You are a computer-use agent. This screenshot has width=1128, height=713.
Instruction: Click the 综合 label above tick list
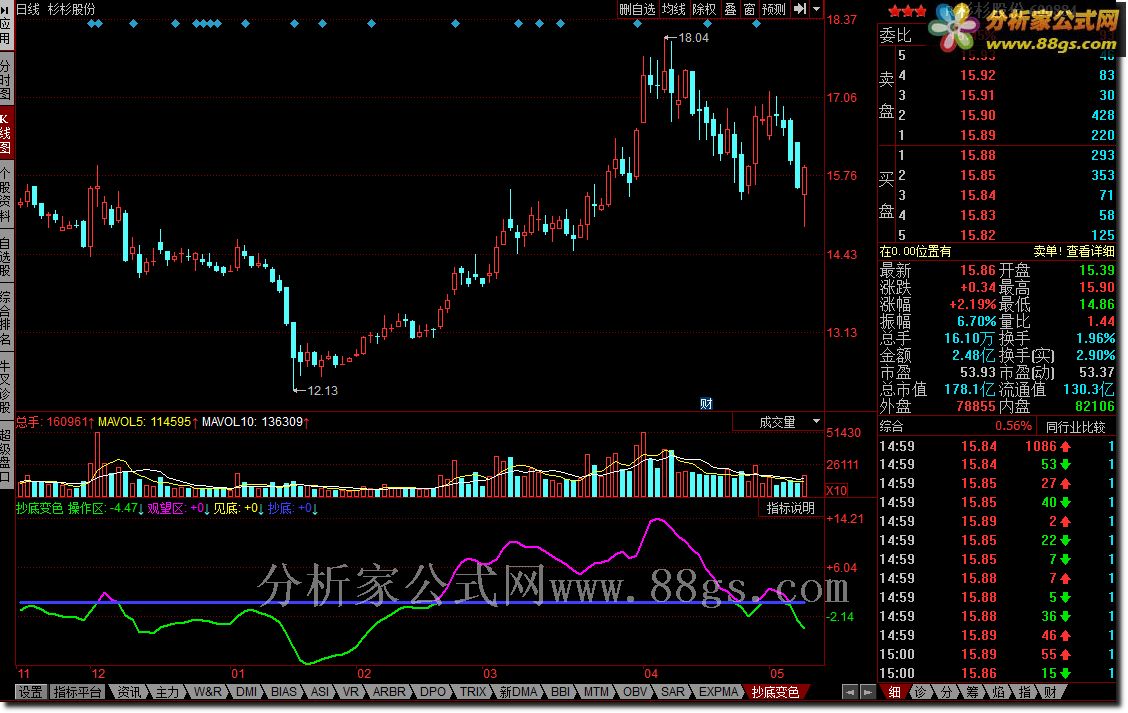[x=892, y=427]
